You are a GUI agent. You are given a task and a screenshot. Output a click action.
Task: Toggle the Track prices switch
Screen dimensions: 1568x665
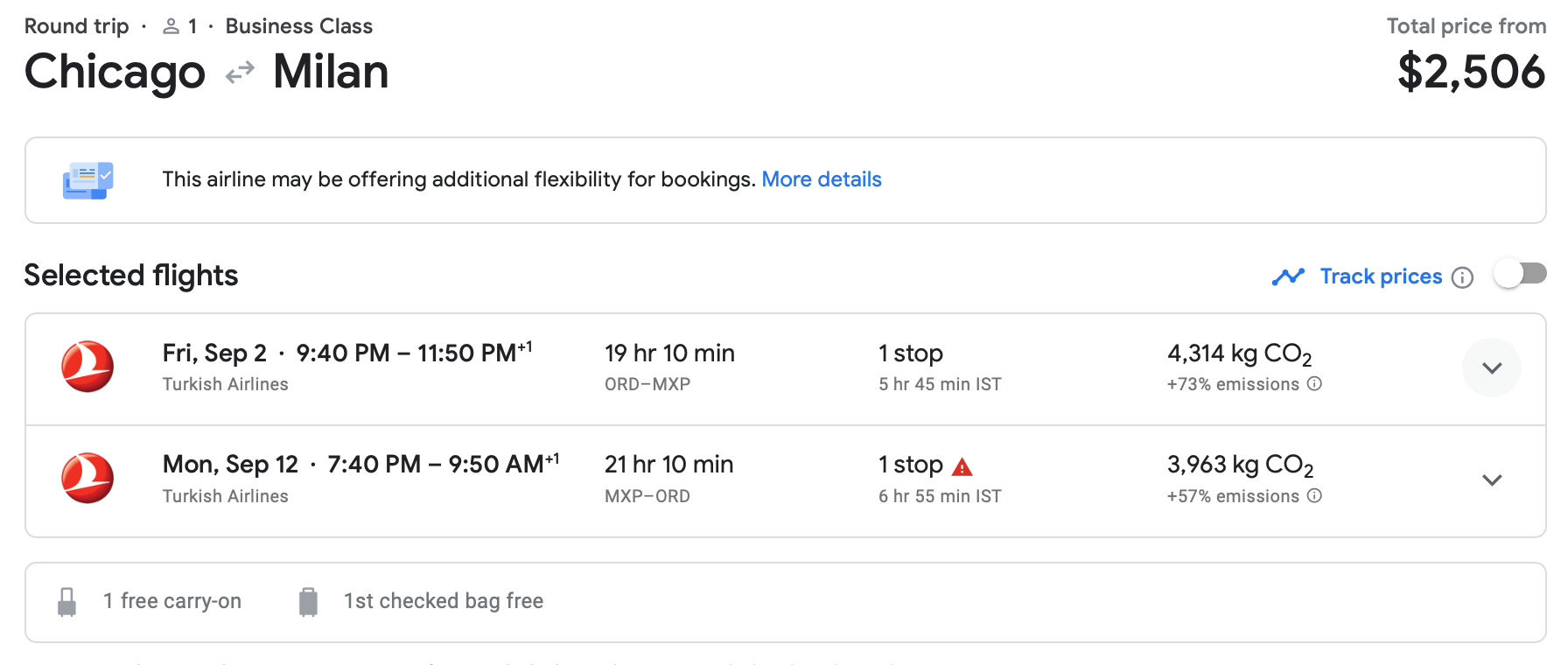(x=1520, y=274)
